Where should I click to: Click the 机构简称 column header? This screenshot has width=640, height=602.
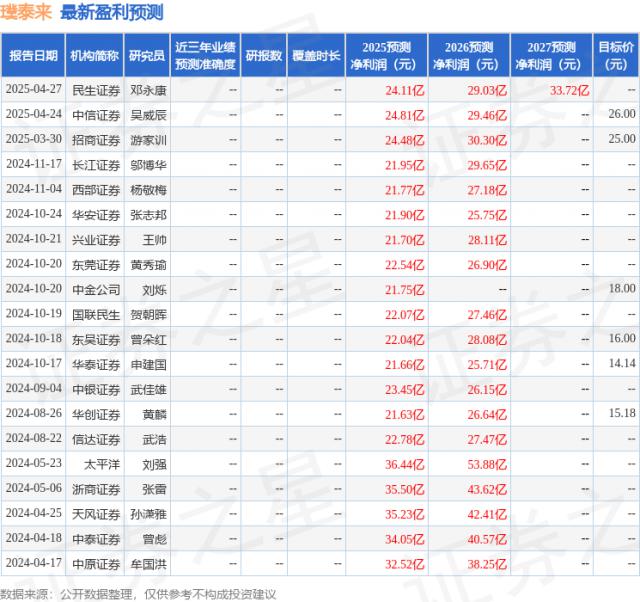95,55
